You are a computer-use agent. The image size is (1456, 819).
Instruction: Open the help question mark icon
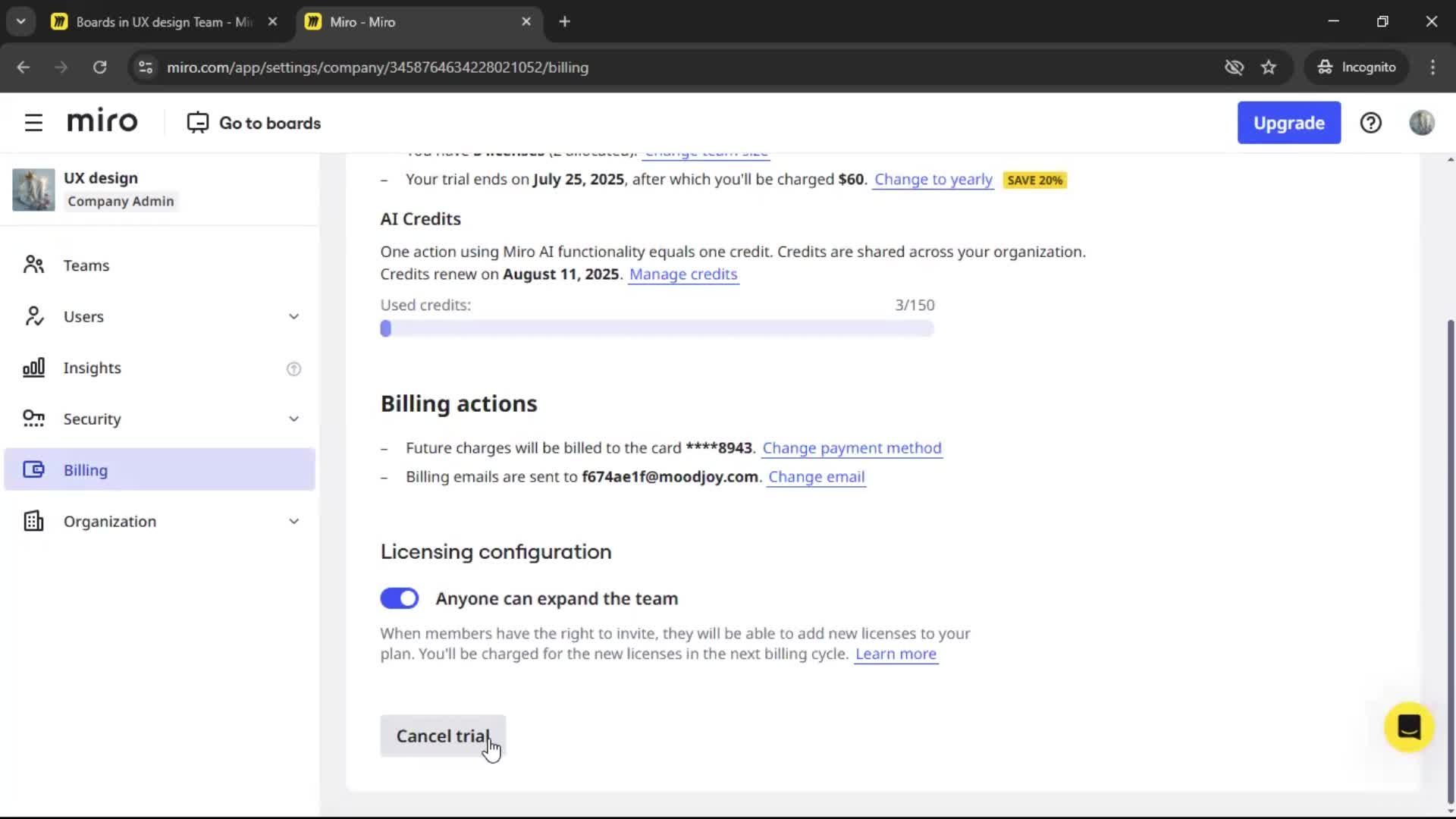coord(1370,123)
